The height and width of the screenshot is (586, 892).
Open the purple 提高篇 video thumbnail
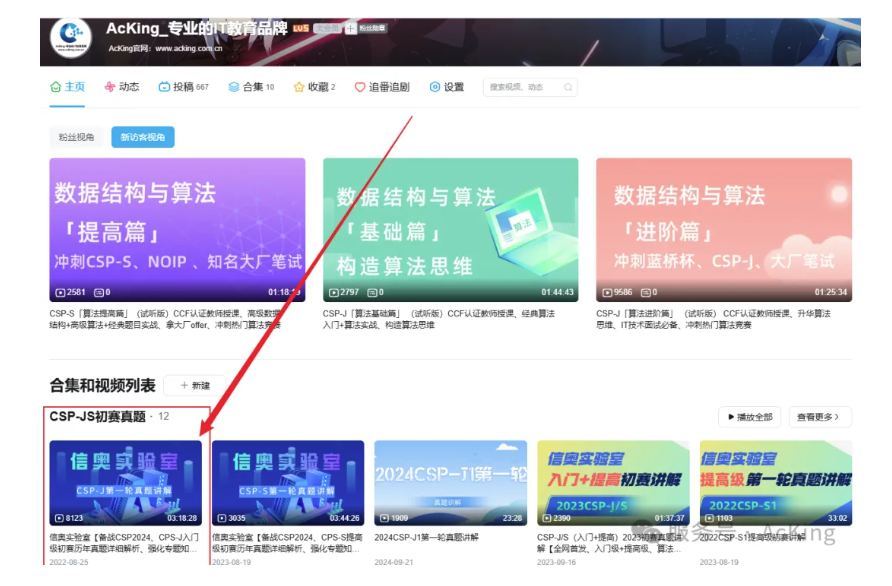pyautogui.click(x=177, y=230)
